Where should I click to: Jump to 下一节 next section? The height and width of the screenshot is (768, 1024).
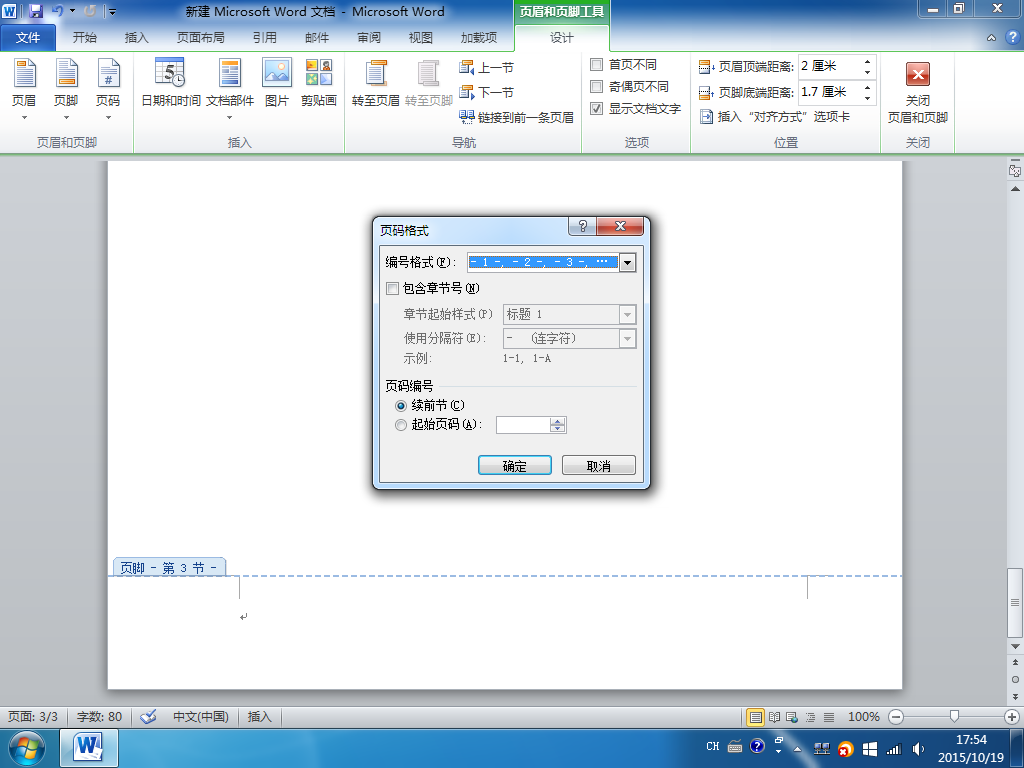[487, 92]
